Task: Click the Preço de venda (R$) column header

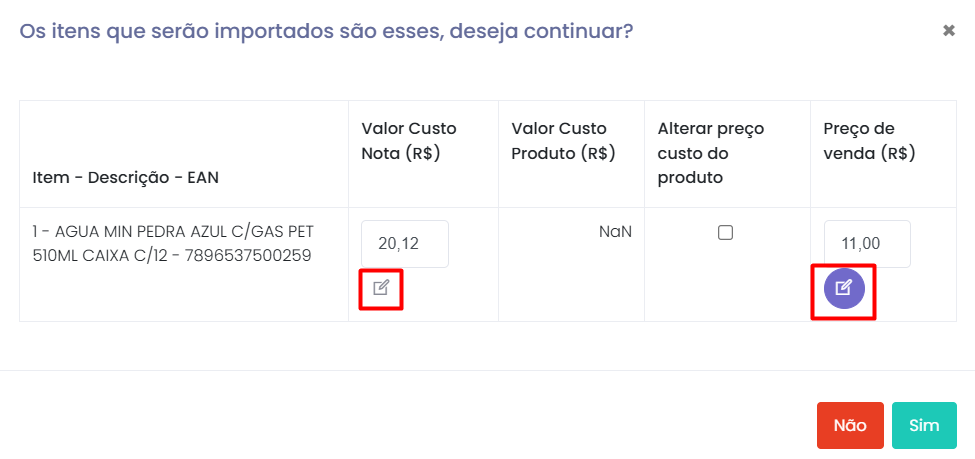Action: 869,141
